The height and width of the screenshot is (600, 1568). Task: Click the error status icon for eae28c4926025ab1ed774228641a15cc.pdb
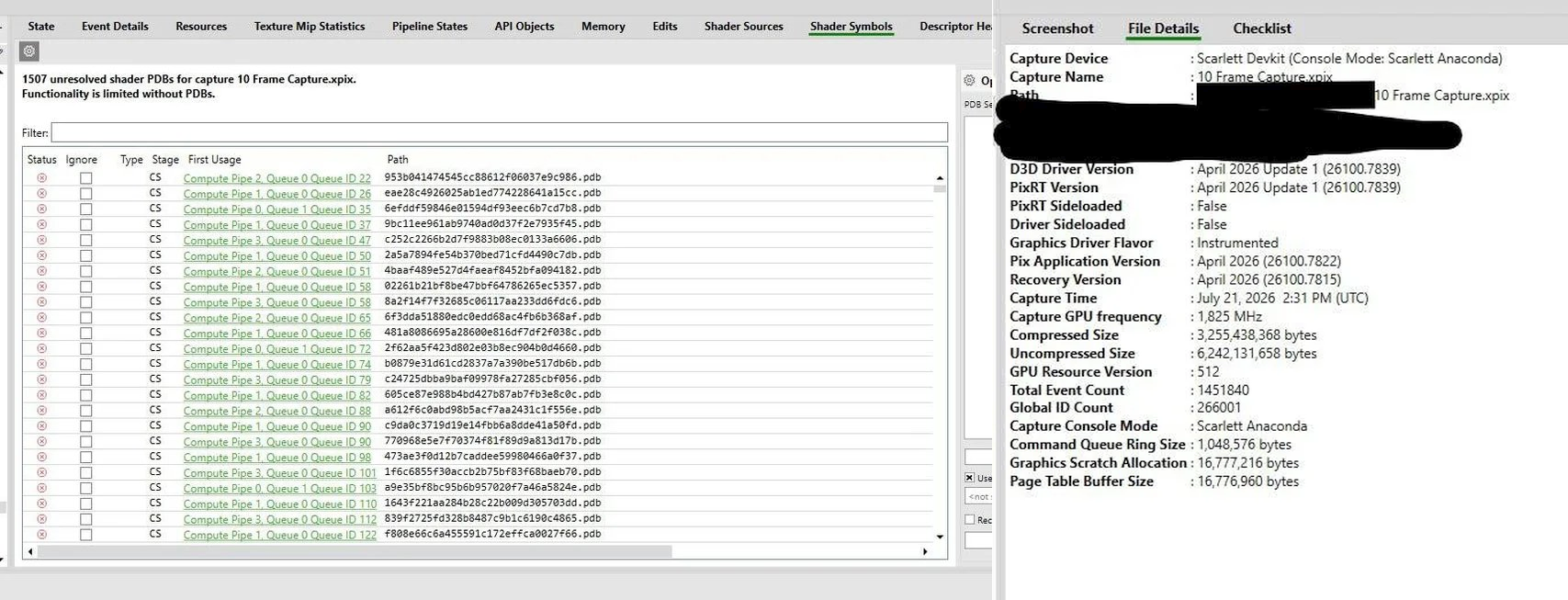tap(41, 194)
